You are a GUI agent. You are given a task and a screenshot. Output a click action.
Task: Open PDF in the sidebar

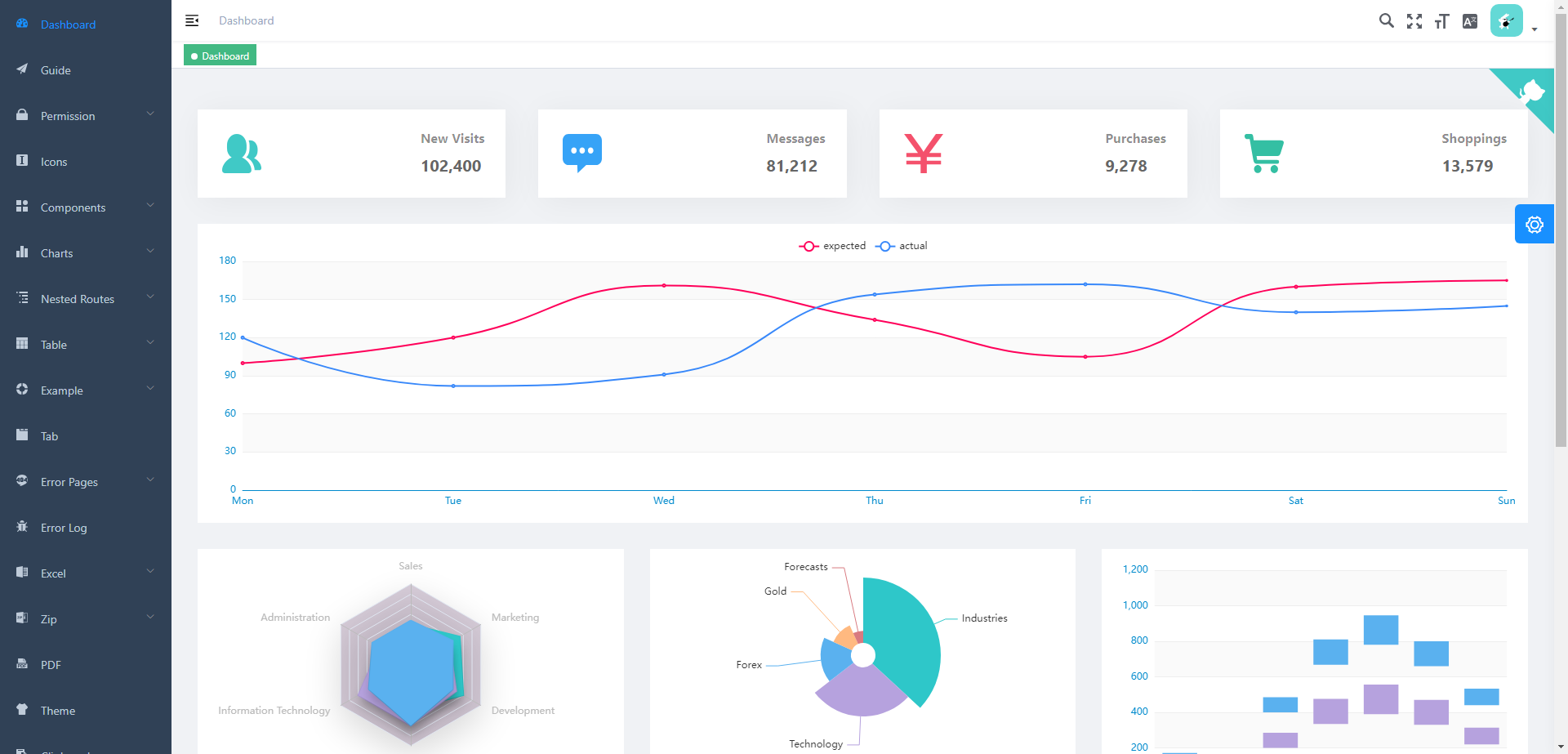[x=86, y=665]
